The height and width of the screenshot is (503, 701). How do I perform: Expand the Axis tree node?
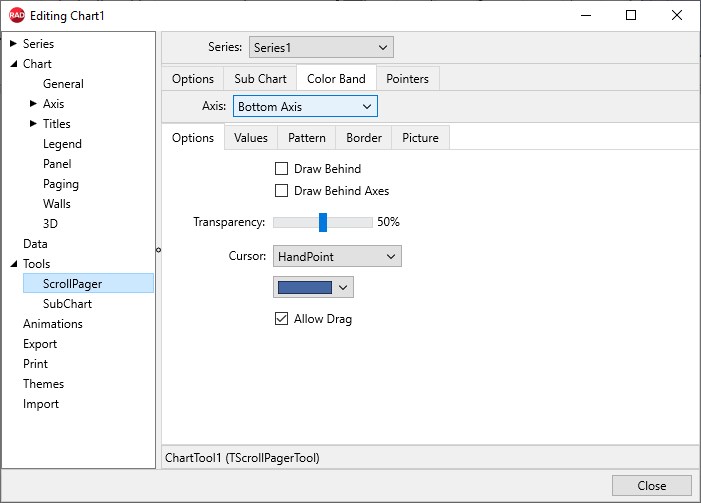(x=33, y=104)
